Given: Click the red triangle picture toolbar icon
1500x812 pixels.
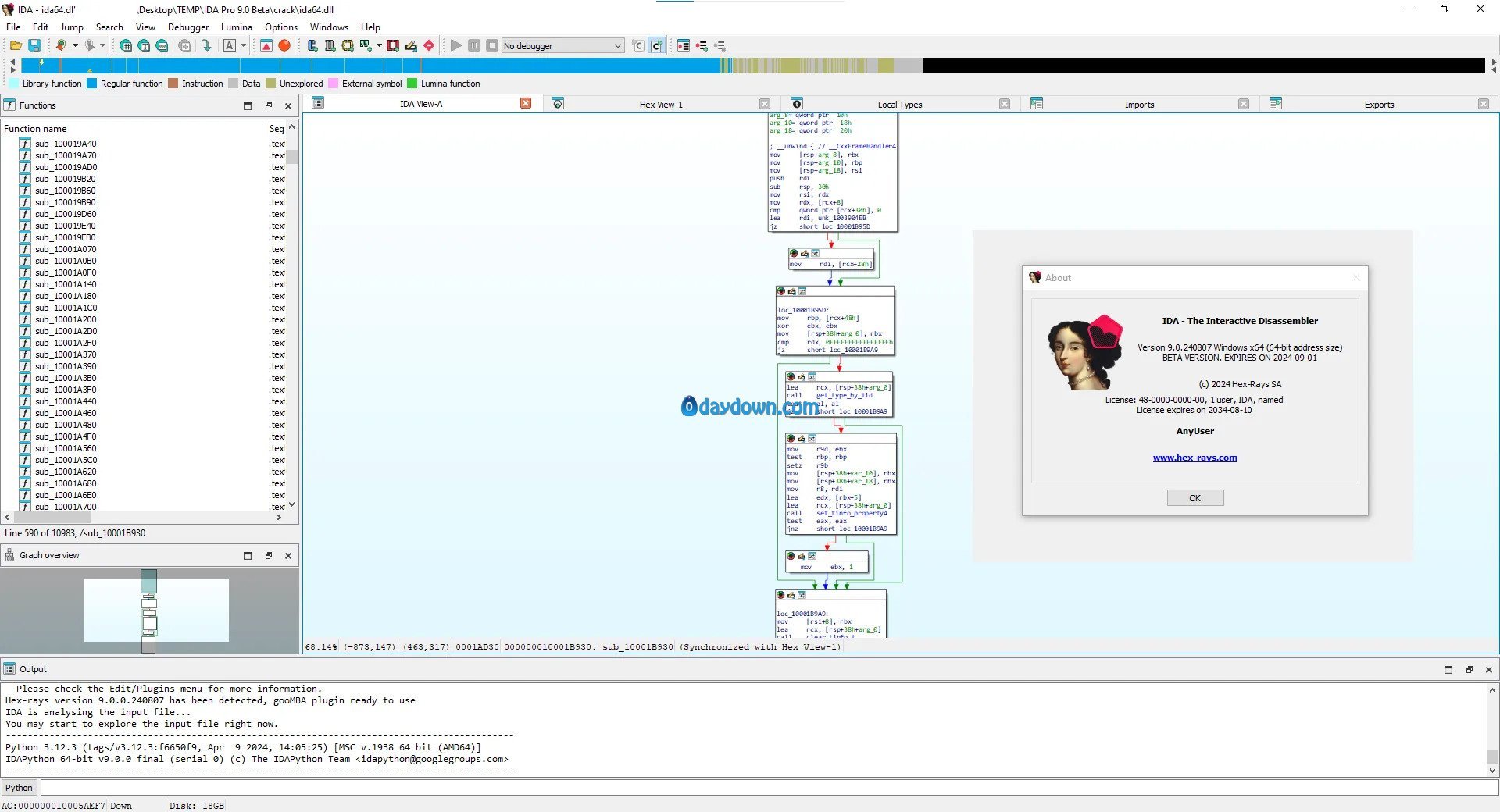Looking at the screenshot, I should click(x=266, y=46).
